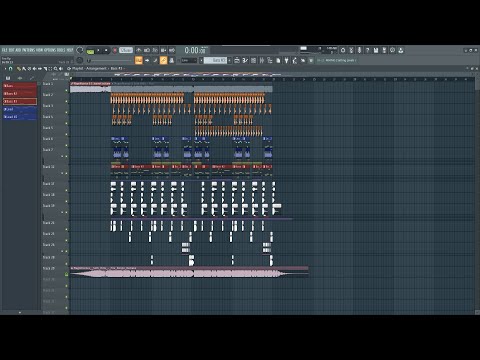480x360 pixels.
Task: Open the PATTERNS menu
Action: tap(29, 50)
